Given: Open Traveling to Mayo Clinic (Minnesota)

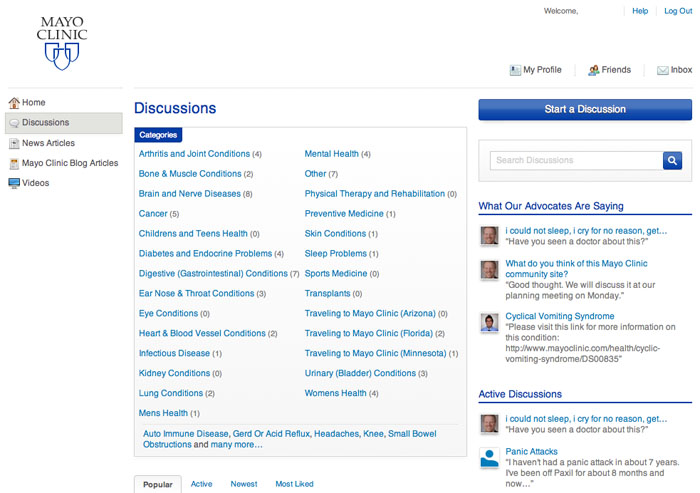Looking at the screenshot, I should (x=375, y=353).
